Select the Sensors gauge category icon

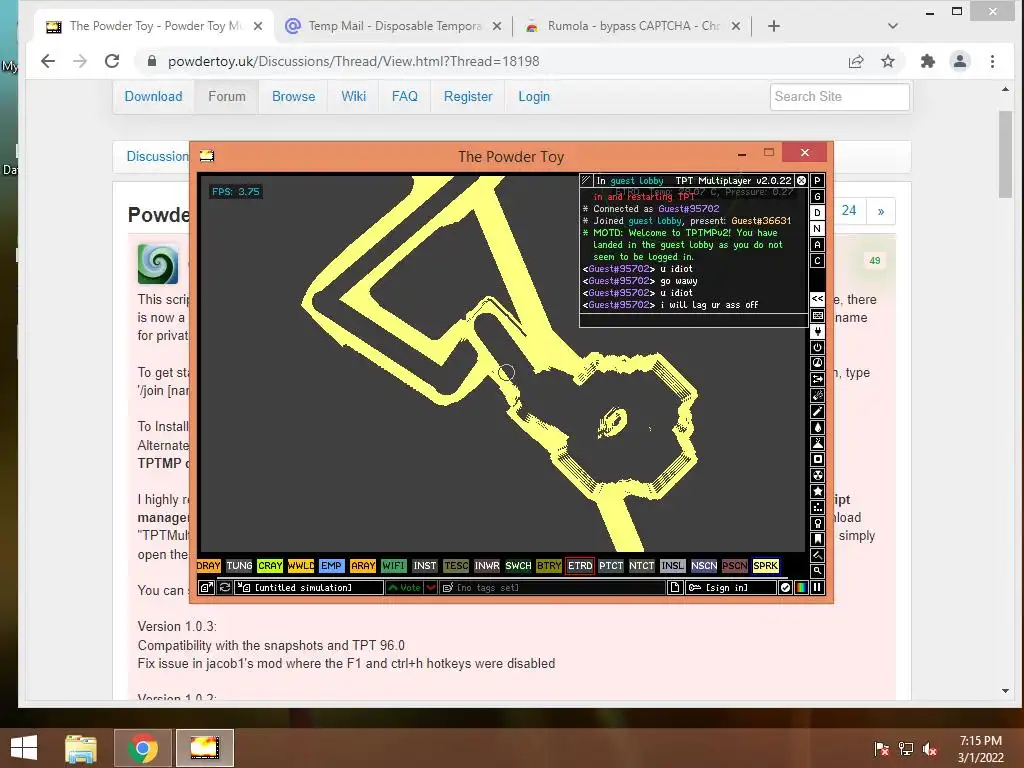point(817,363)
